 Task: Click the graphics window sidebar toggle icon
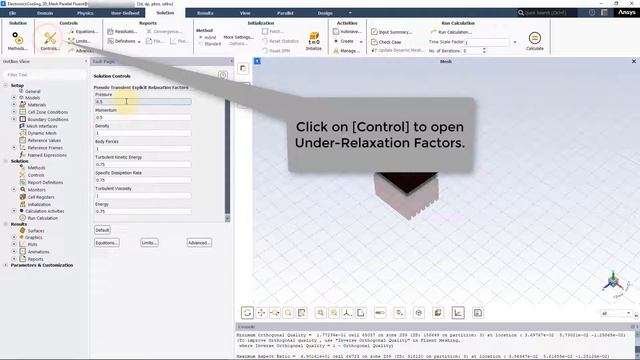point(243,69)
